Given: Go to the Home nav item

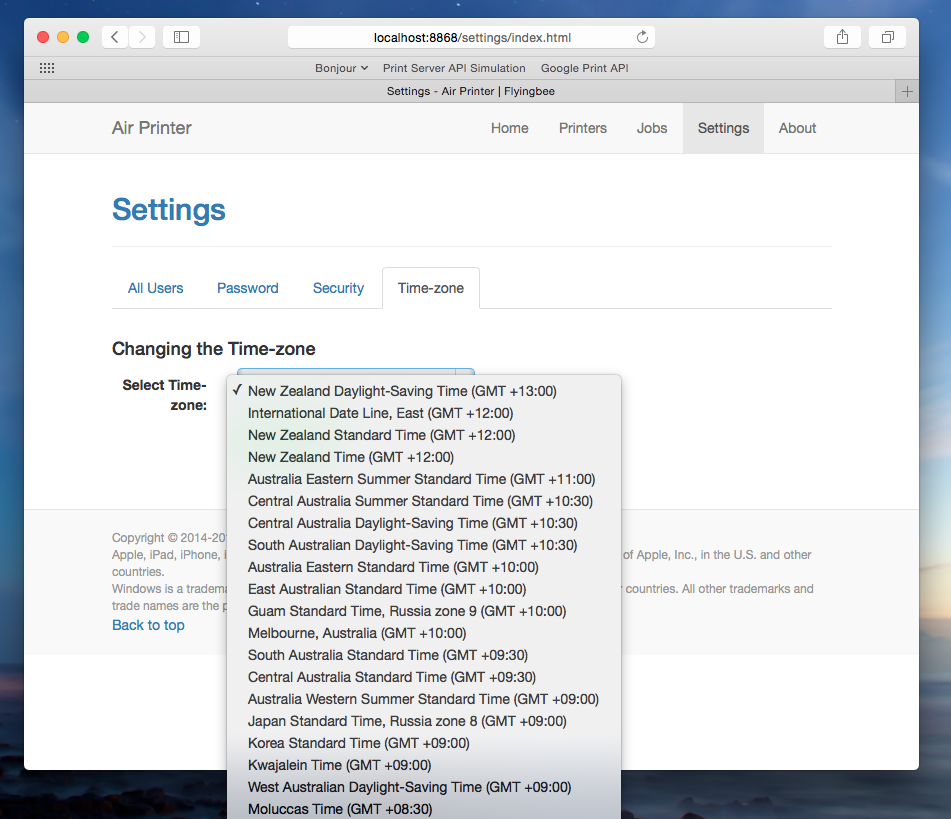Looking at the screenshot, I should tap(509, 128).
